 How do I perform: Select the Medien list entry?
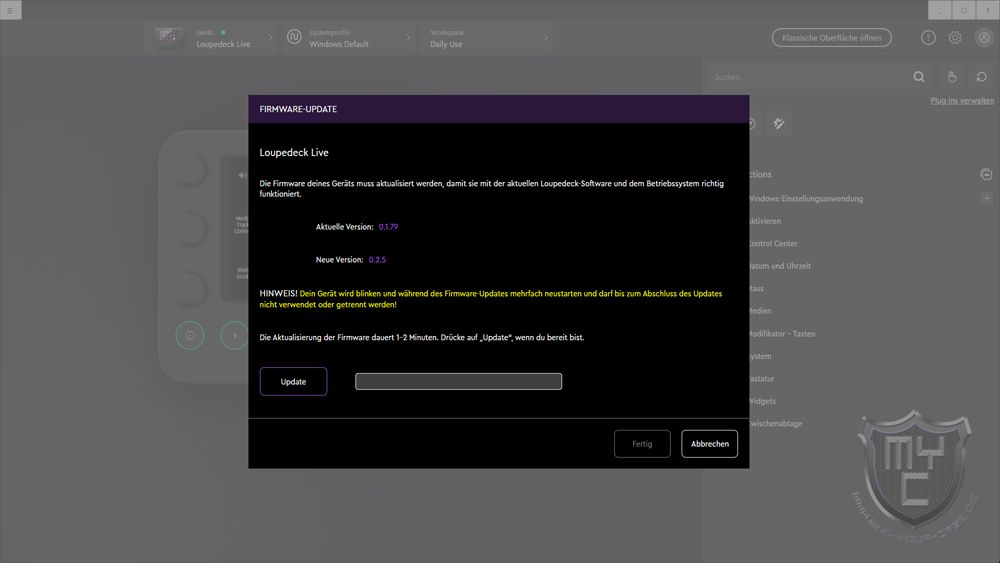760,311
